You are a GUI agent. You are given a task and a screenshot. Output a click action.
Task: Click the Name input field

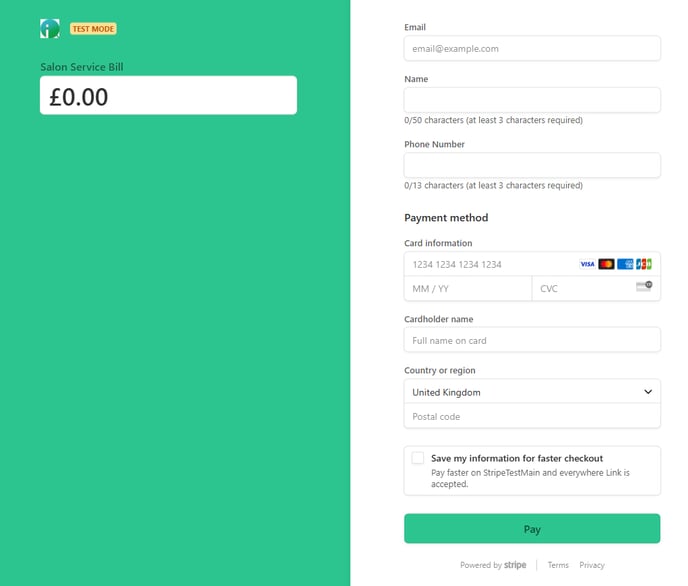click(x=532, y=100)
